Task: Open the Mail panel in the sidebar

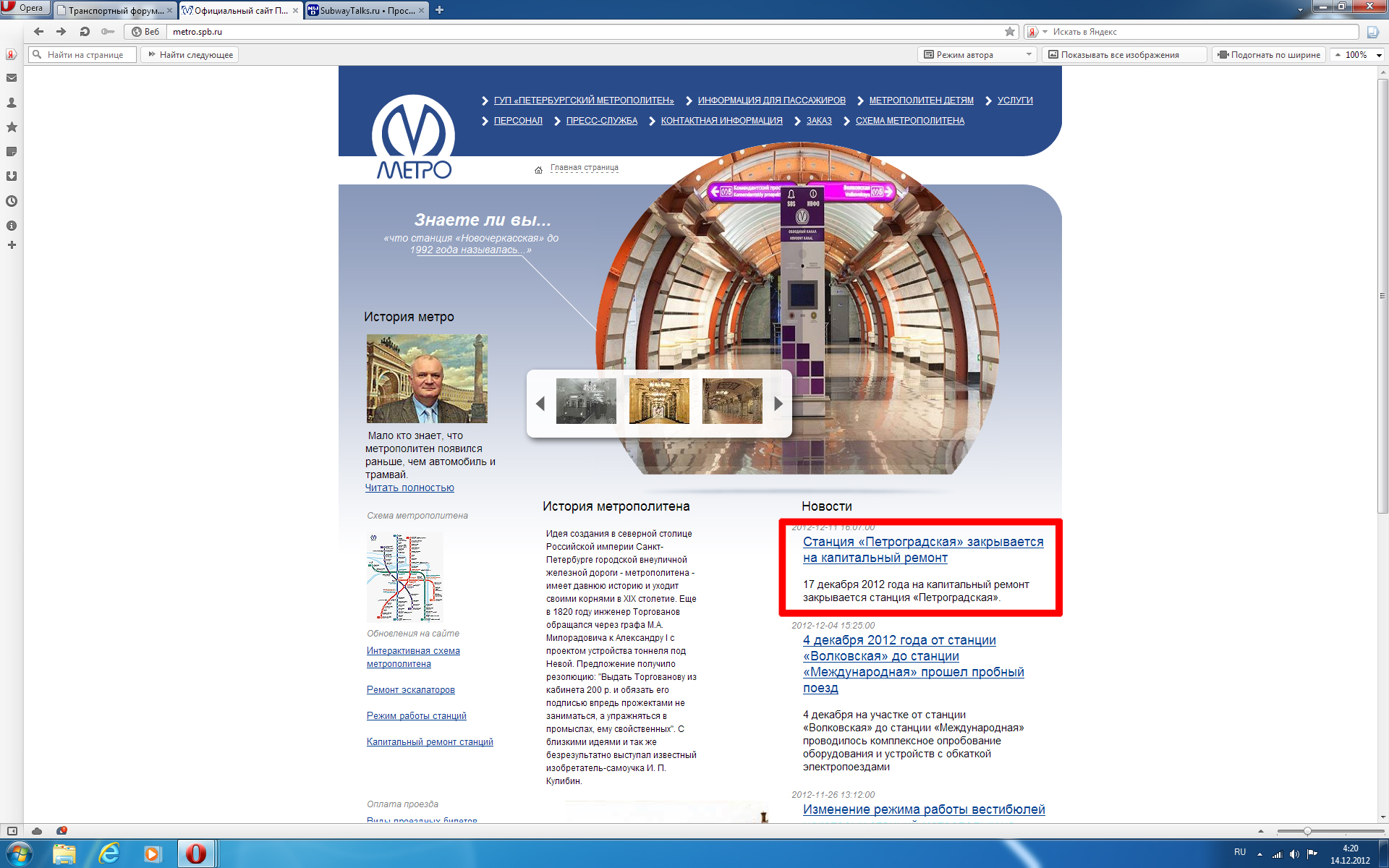Action: click(x=12, y=78)
